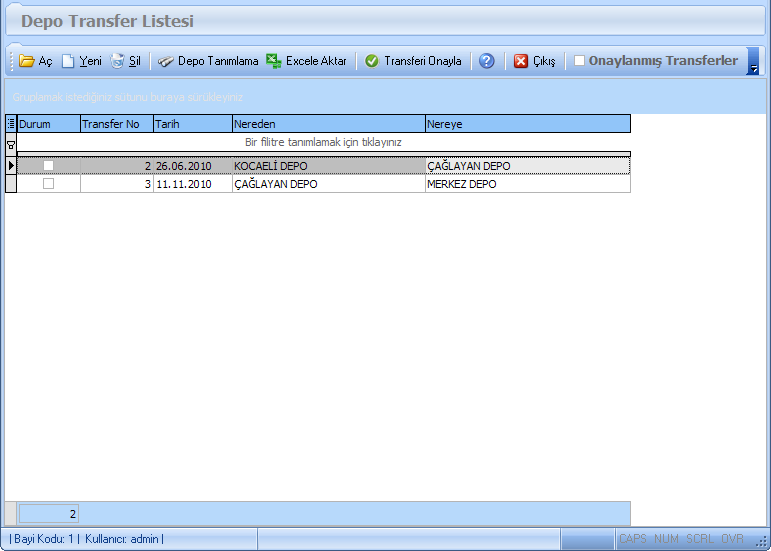Click the red Çıkış exit icon

pos(521,61)
